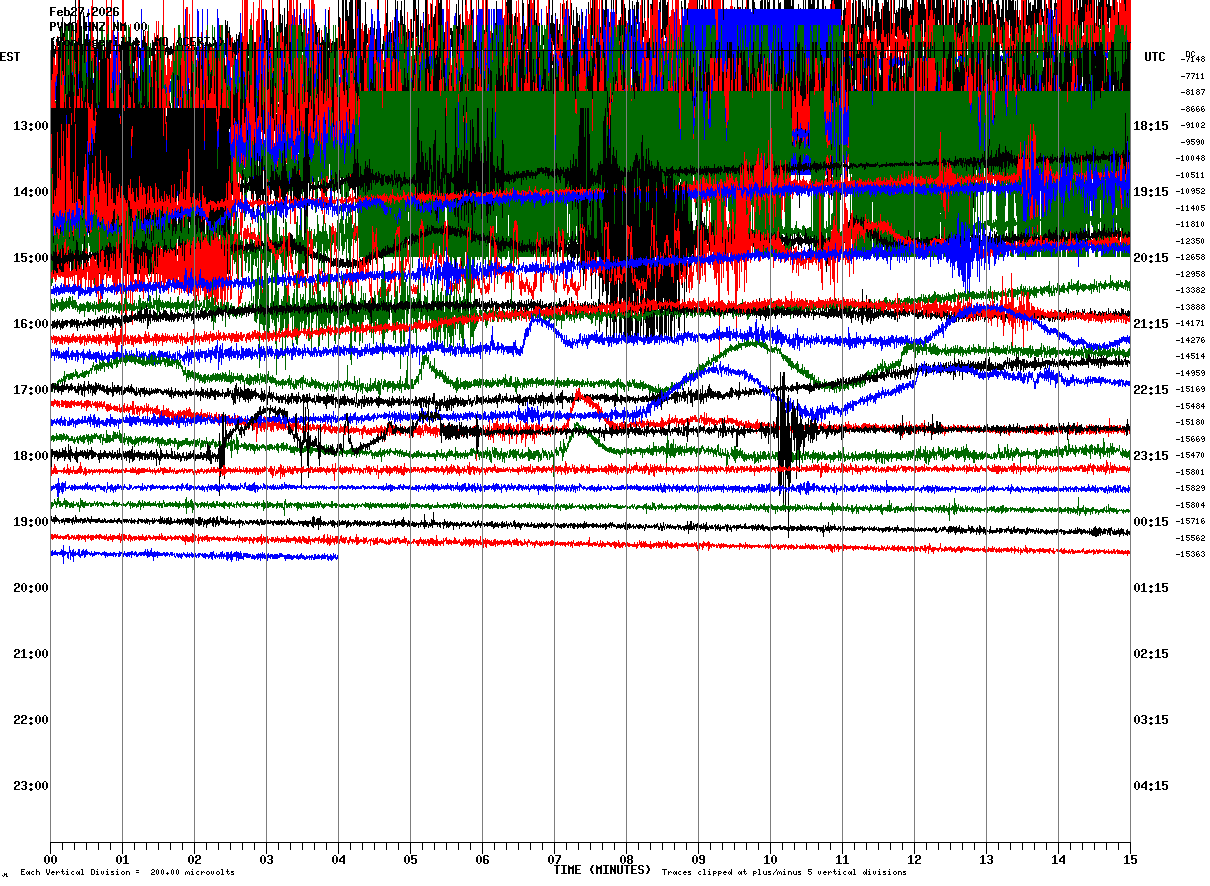Click the DC offset value -8666
The height and width of the screenshot is (886, 1210).
[1192, 109]
